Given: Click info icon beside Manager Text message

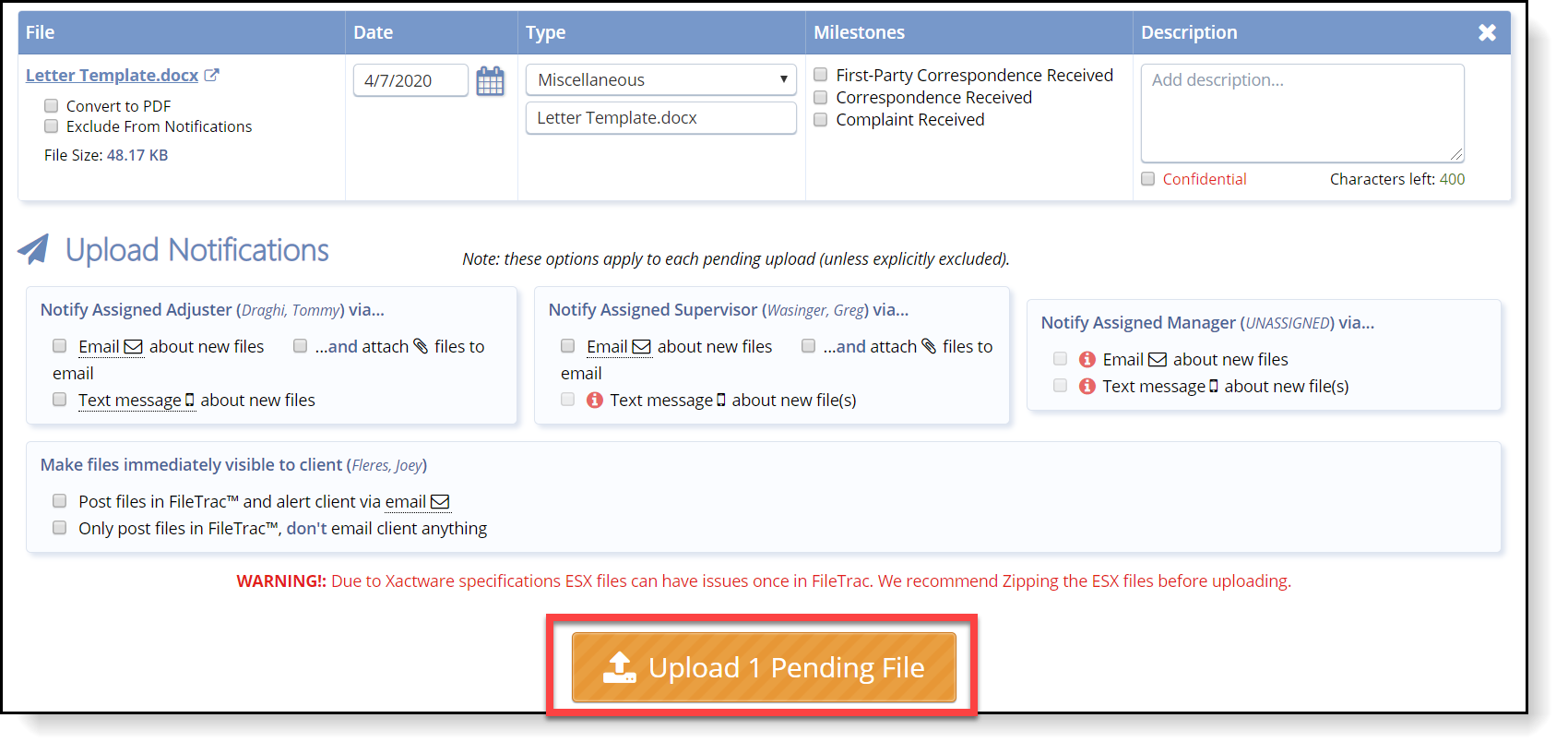Looking at the screenshot, I should [1087, 386].
